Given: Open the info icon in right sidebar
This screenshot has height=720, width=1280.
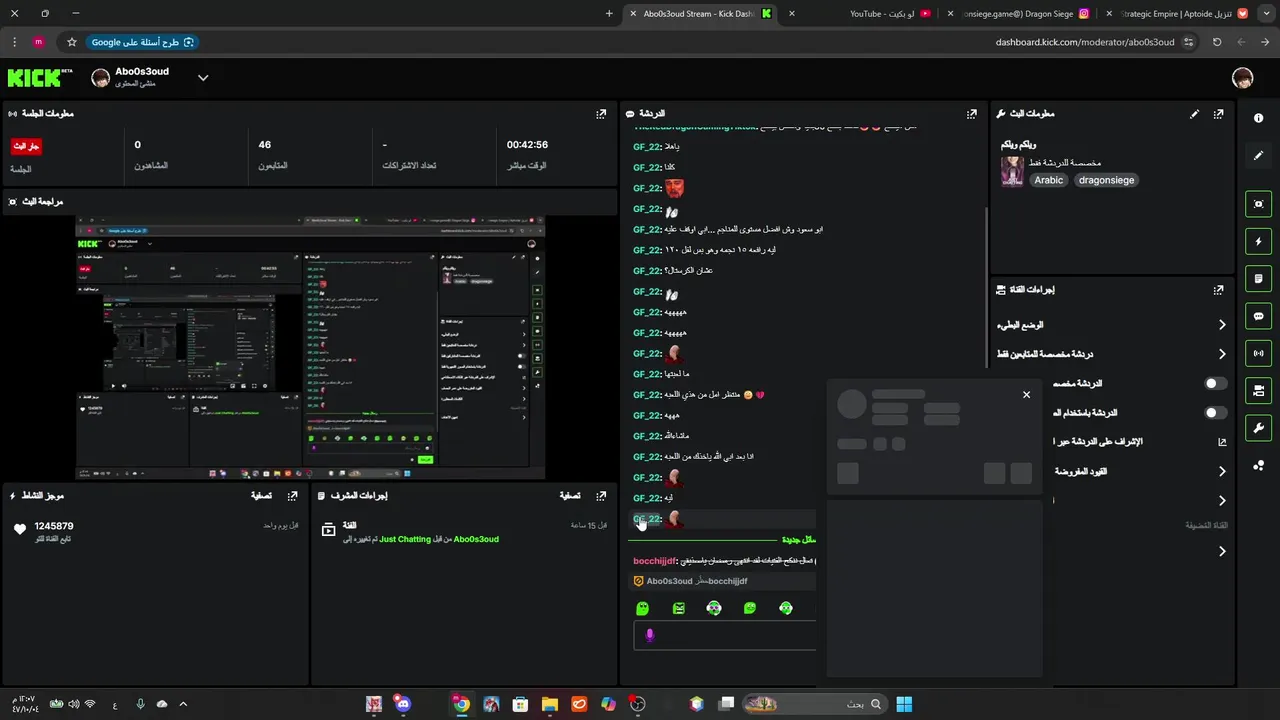Looking at the screenshot, I should [x=1258, y=118].
